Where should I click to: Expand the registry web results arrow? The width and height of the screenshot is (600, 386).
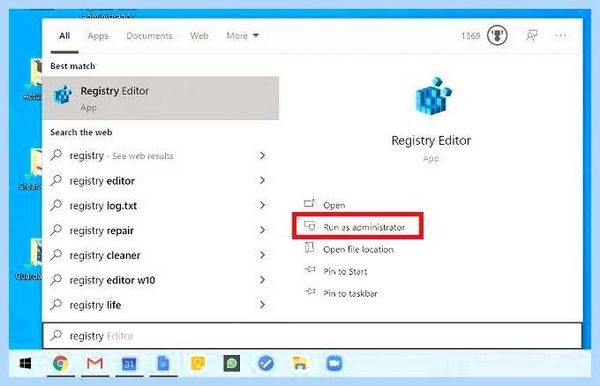point(262,156)
